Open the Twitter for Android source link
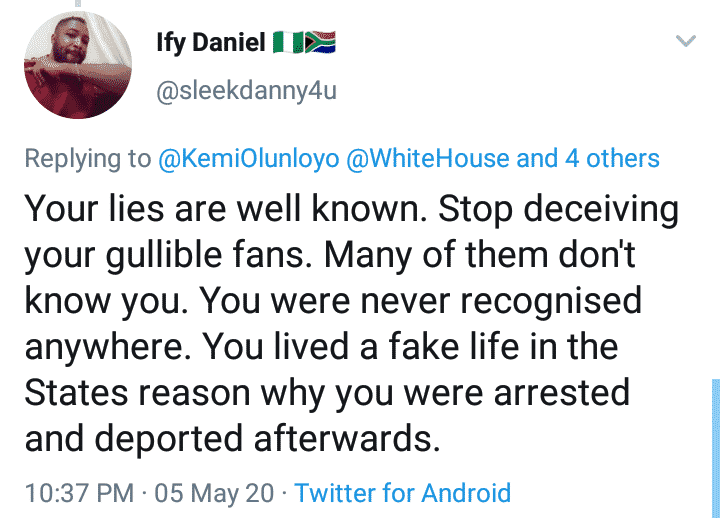 click(x=402, y=493)
